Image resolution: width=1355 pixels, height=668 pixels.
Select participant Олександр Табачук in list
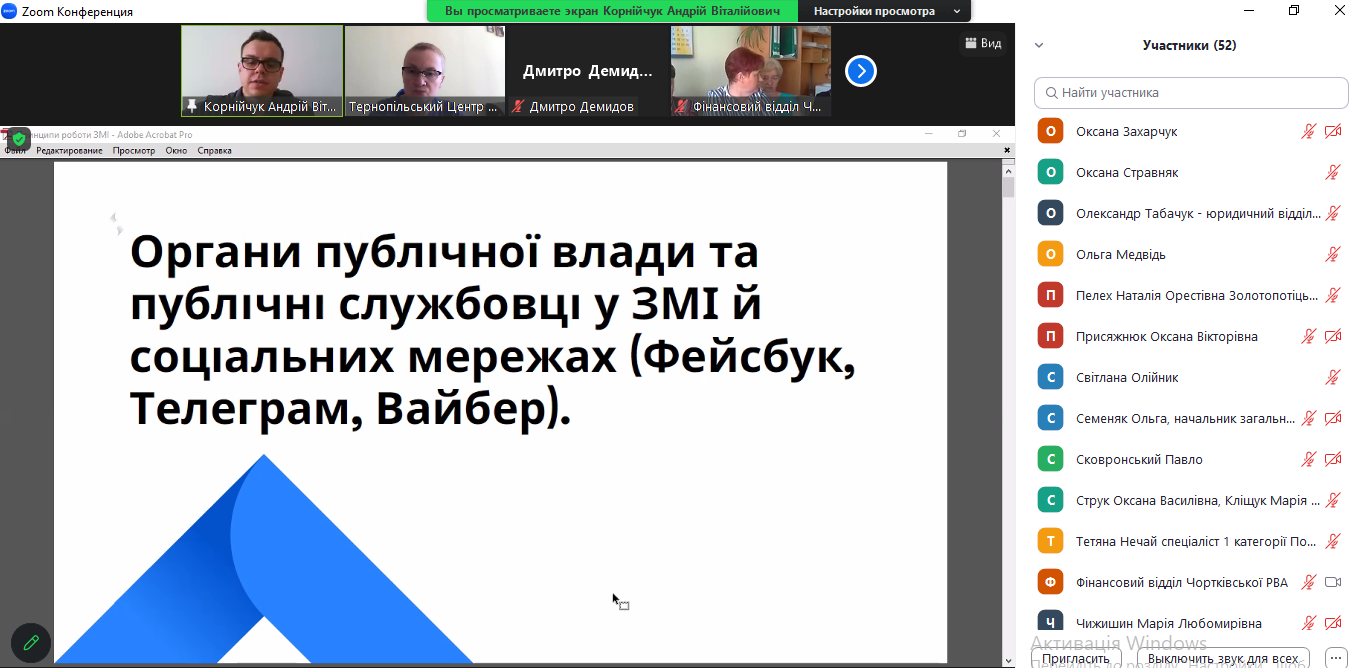point(1191,213)
